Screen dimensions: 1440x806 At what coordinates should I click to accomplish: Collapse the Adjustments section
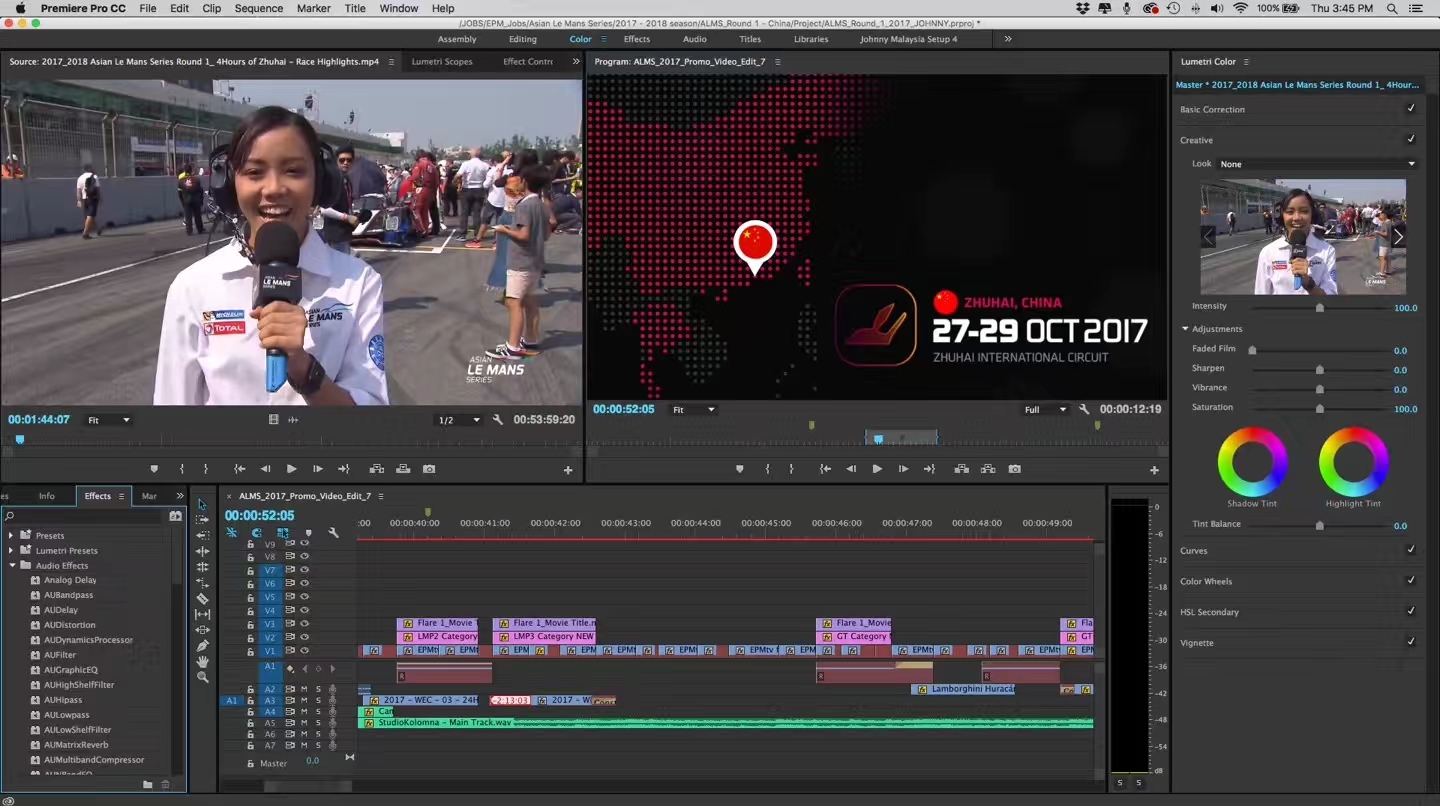1185,329
